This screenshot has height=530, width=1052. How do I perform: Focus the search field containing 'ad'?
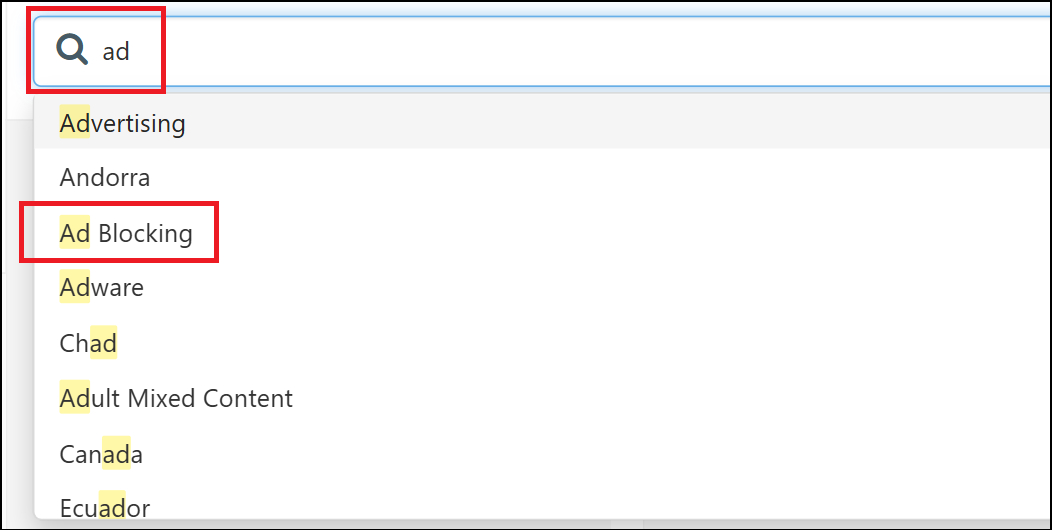coord(541,51)
